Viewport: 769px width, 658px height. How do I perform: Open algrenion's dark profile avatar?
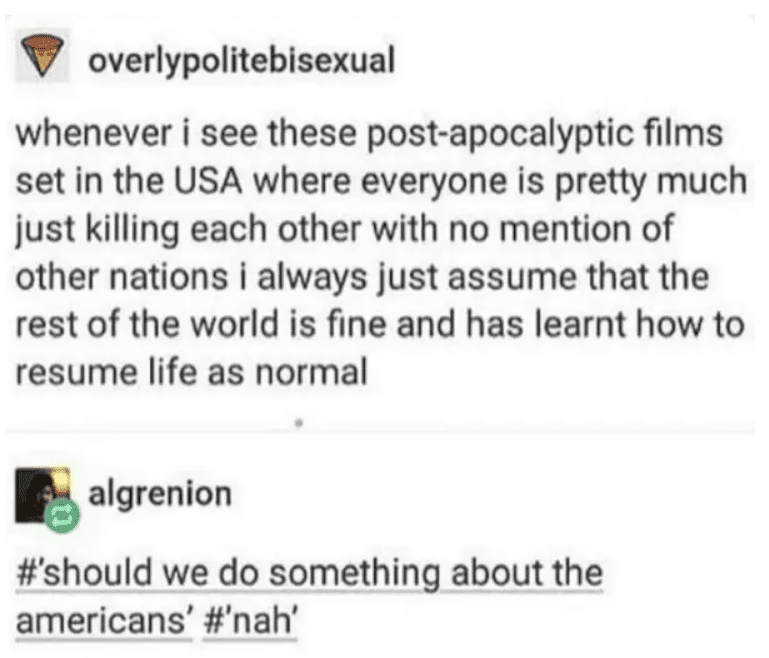pos(40,495)
